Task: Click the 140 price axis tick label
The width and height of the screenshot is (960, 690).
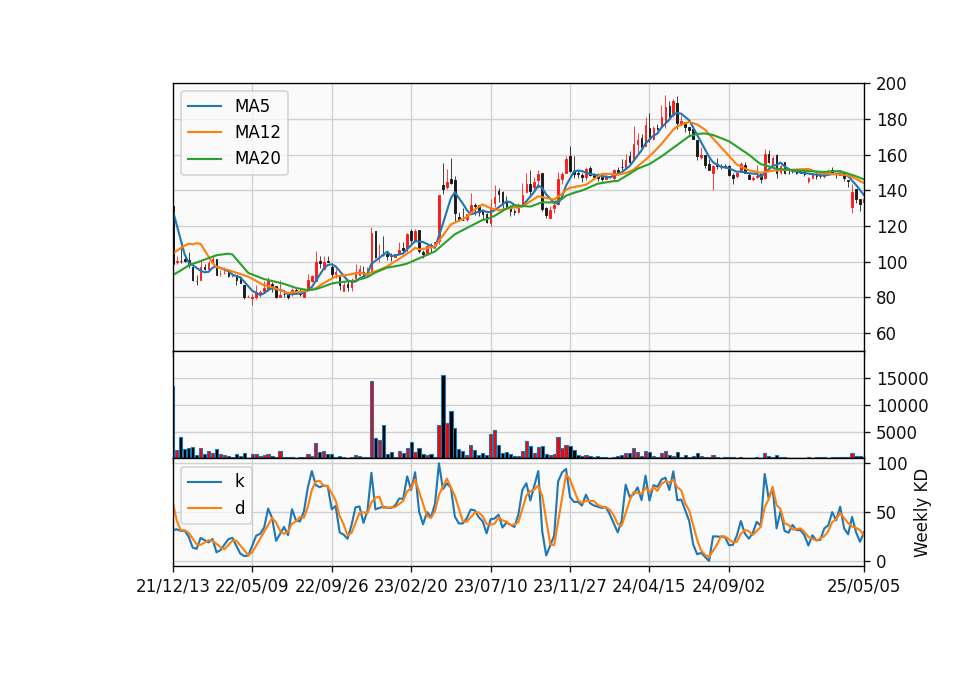Action: (x=891, y=191)
